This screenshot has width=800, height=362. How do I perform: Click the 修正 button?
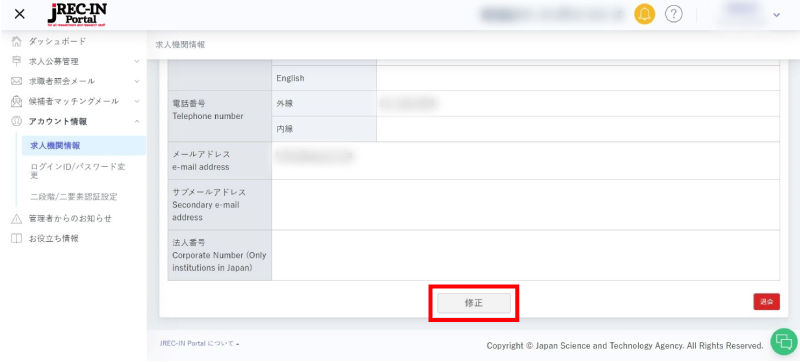pyautogui.click(x=474, y=303)
